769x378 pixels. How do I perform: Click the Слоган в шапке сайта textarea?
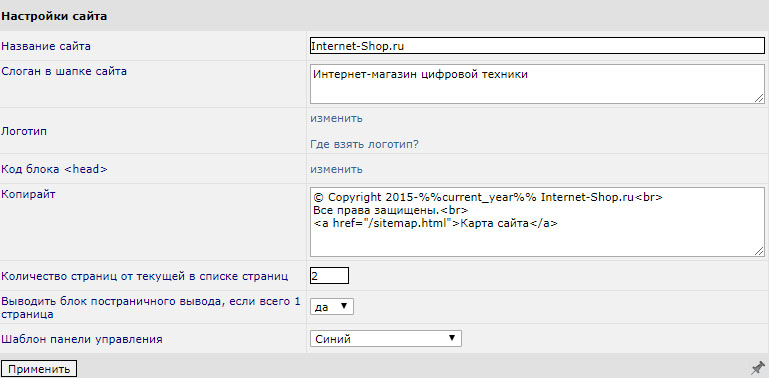(537, 84)
